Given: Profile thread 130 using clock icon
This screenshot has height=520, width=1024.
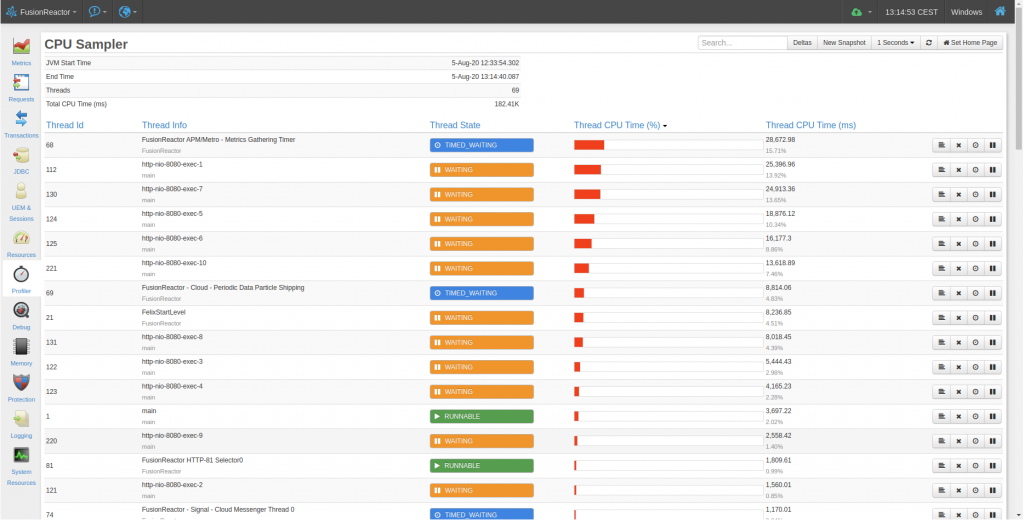Looking at the screenshot, I should (x=976, y=195).
